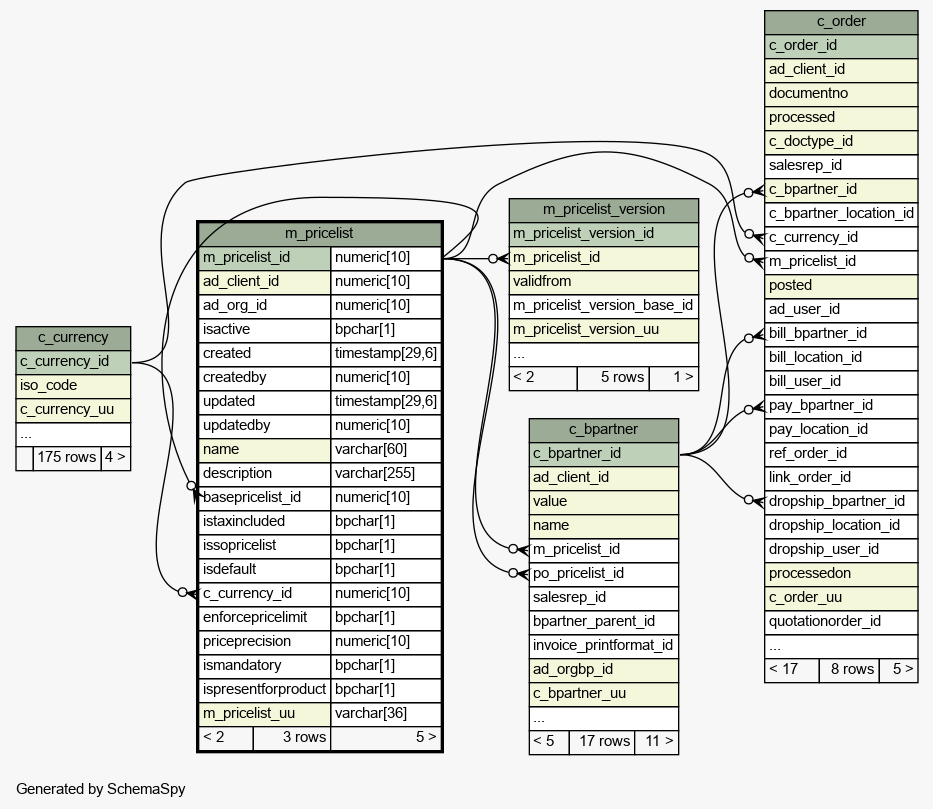
Task: Expand the ellipsis row in c_order table
Action: coord(841,646)
